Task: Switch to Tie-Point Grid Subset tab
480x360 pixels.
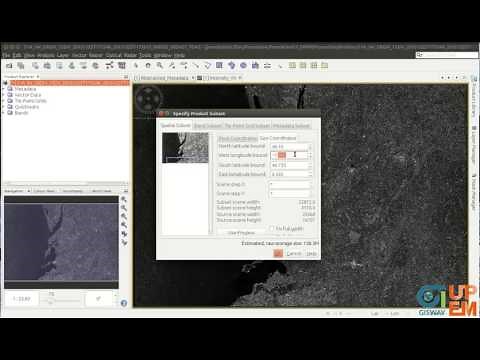Action: pos(247,125)
